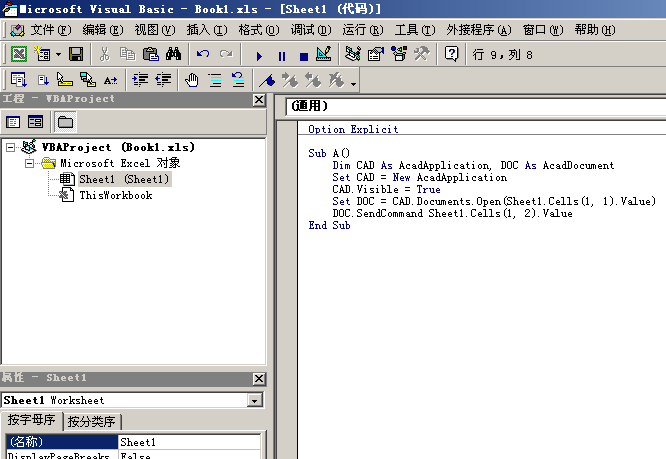The width and height of the screenshot is (666, 459).
Task: Close the 属性 Sheet1 properties panel
Action: 259,378
